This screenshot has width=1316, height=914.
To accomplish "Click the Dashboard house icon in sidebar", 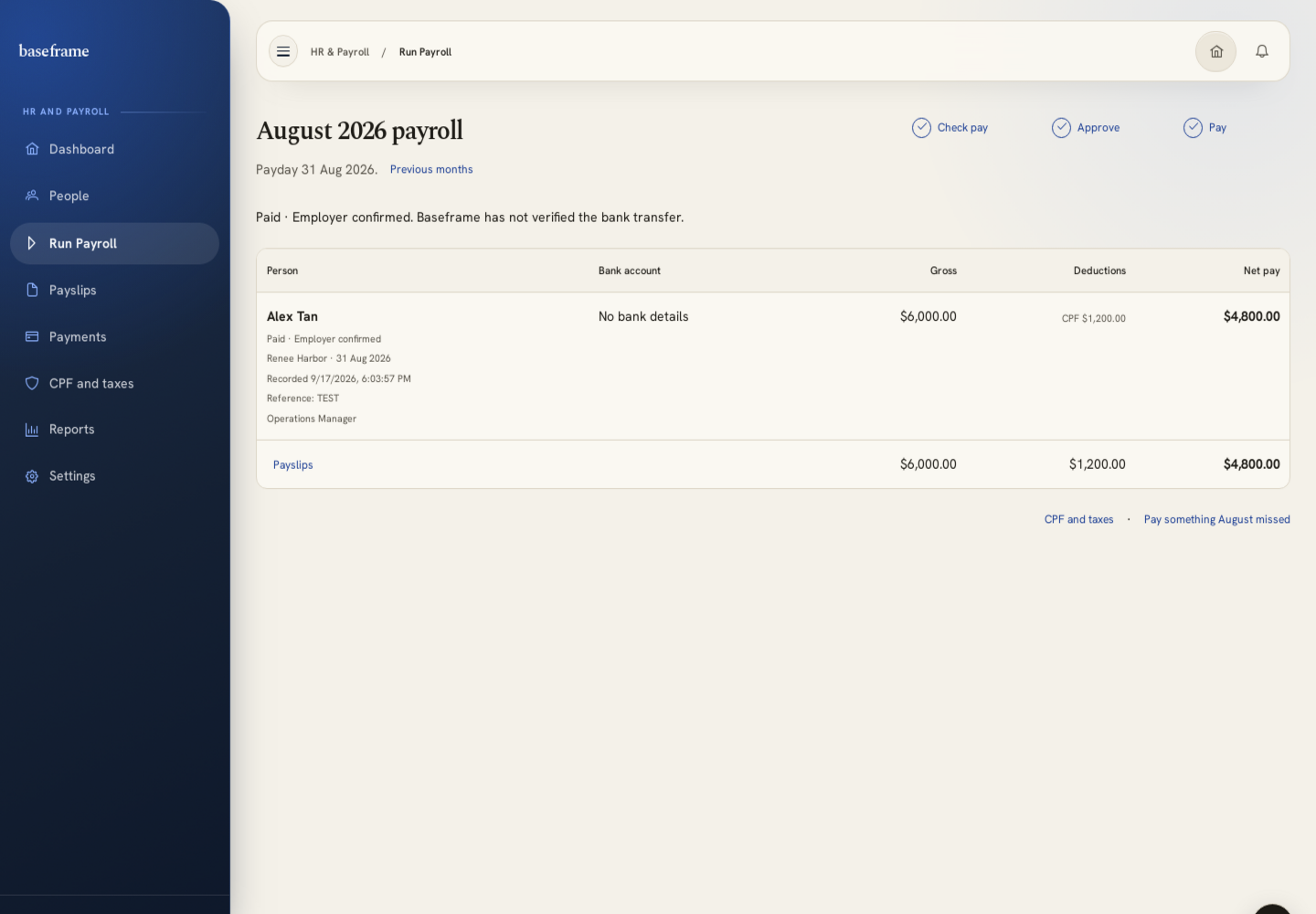I will tap(32, 149).
